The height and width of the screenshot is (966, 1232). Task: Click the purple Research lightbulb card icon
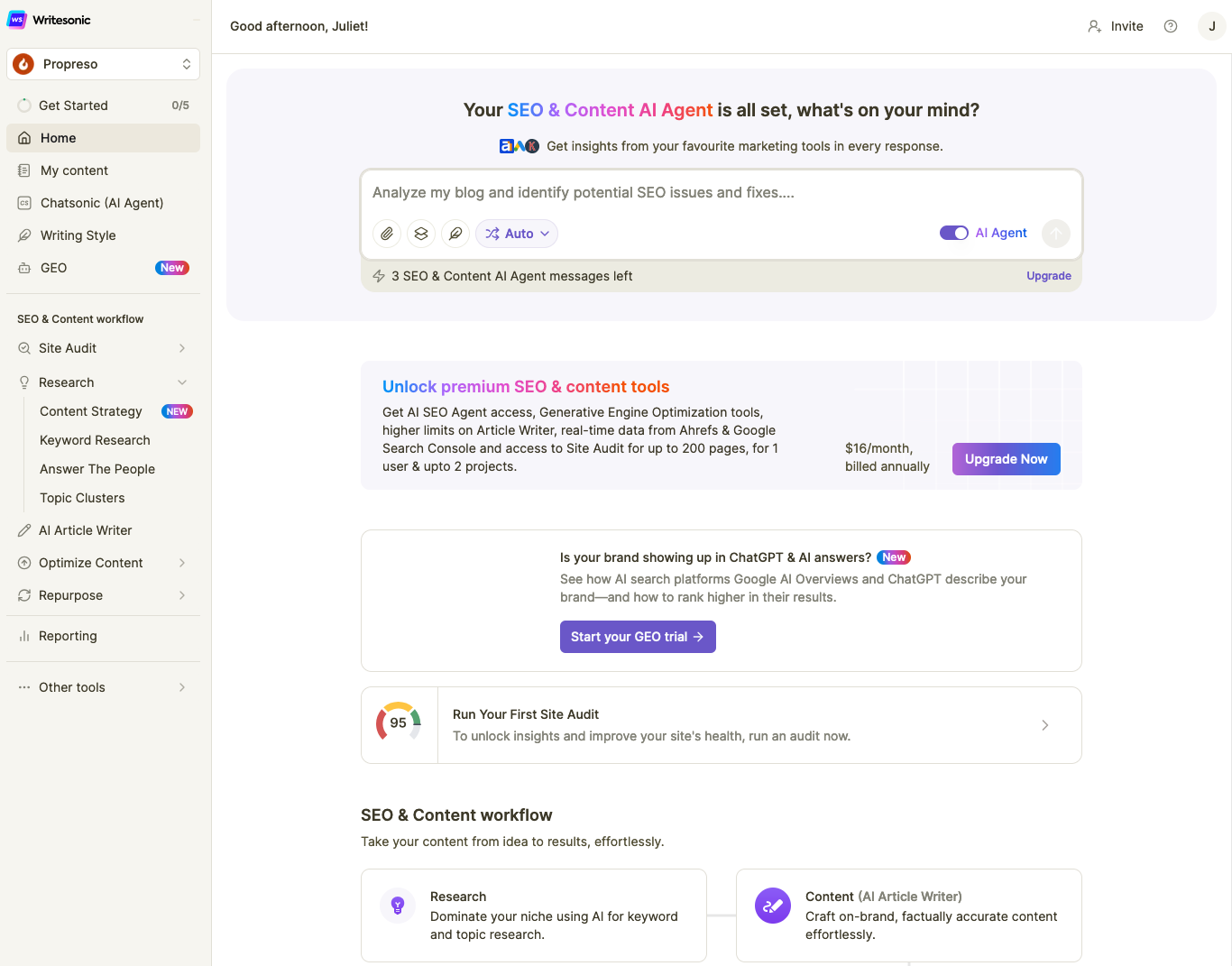[398, 906]
